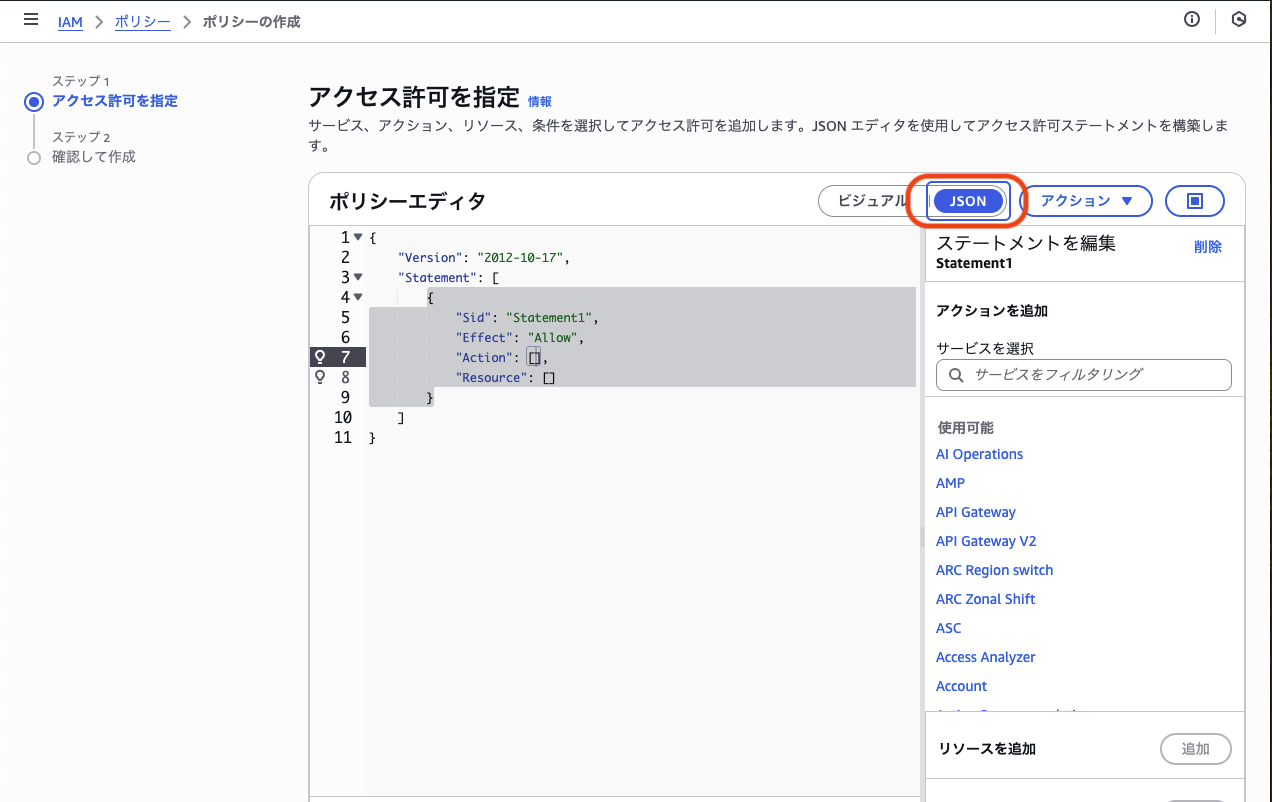Click the info icon in the top bar
This screenshot has width=1272, height=802.
click(1191, 19)
